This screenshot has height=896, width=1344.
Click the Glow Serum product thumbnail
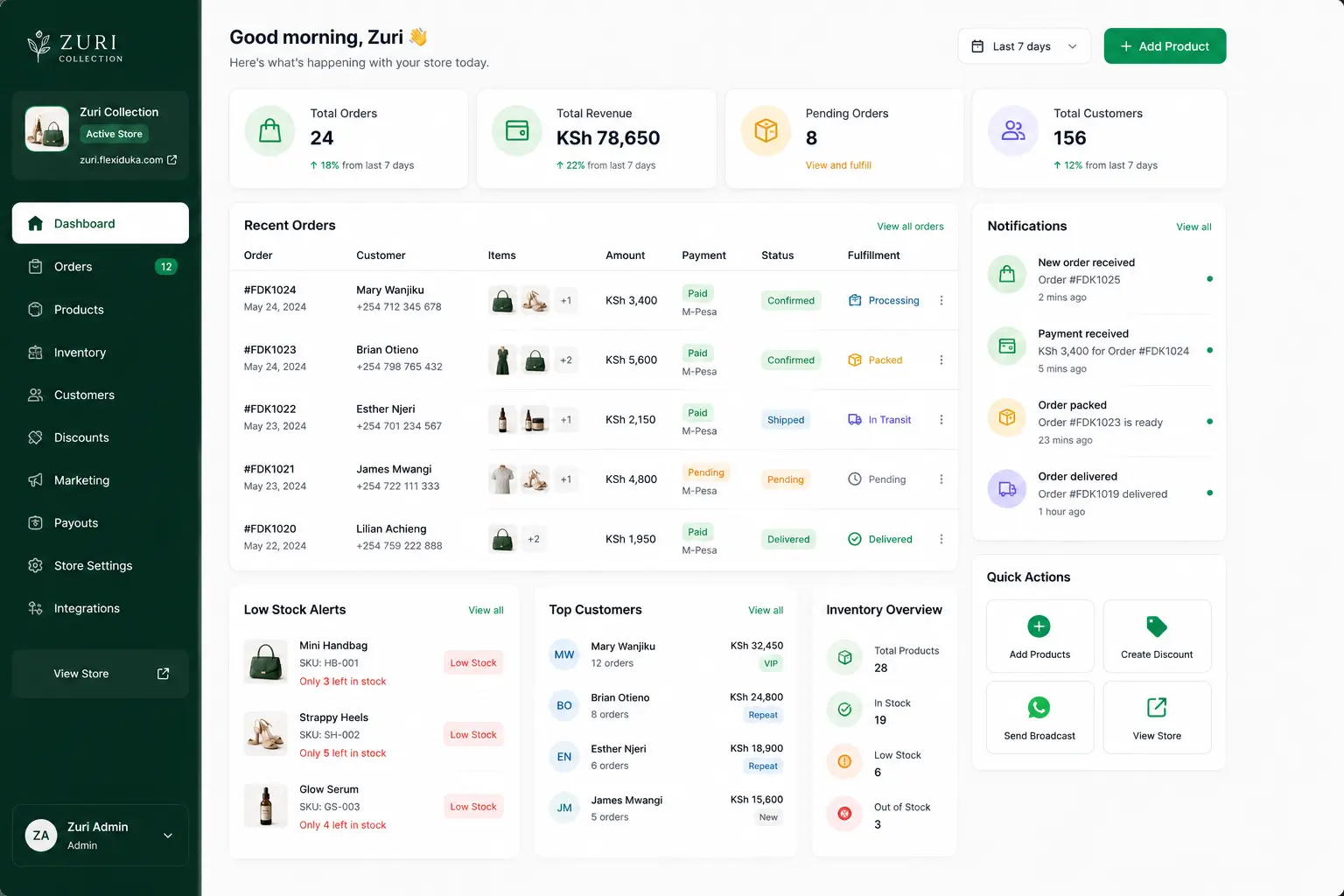[266, 805]
